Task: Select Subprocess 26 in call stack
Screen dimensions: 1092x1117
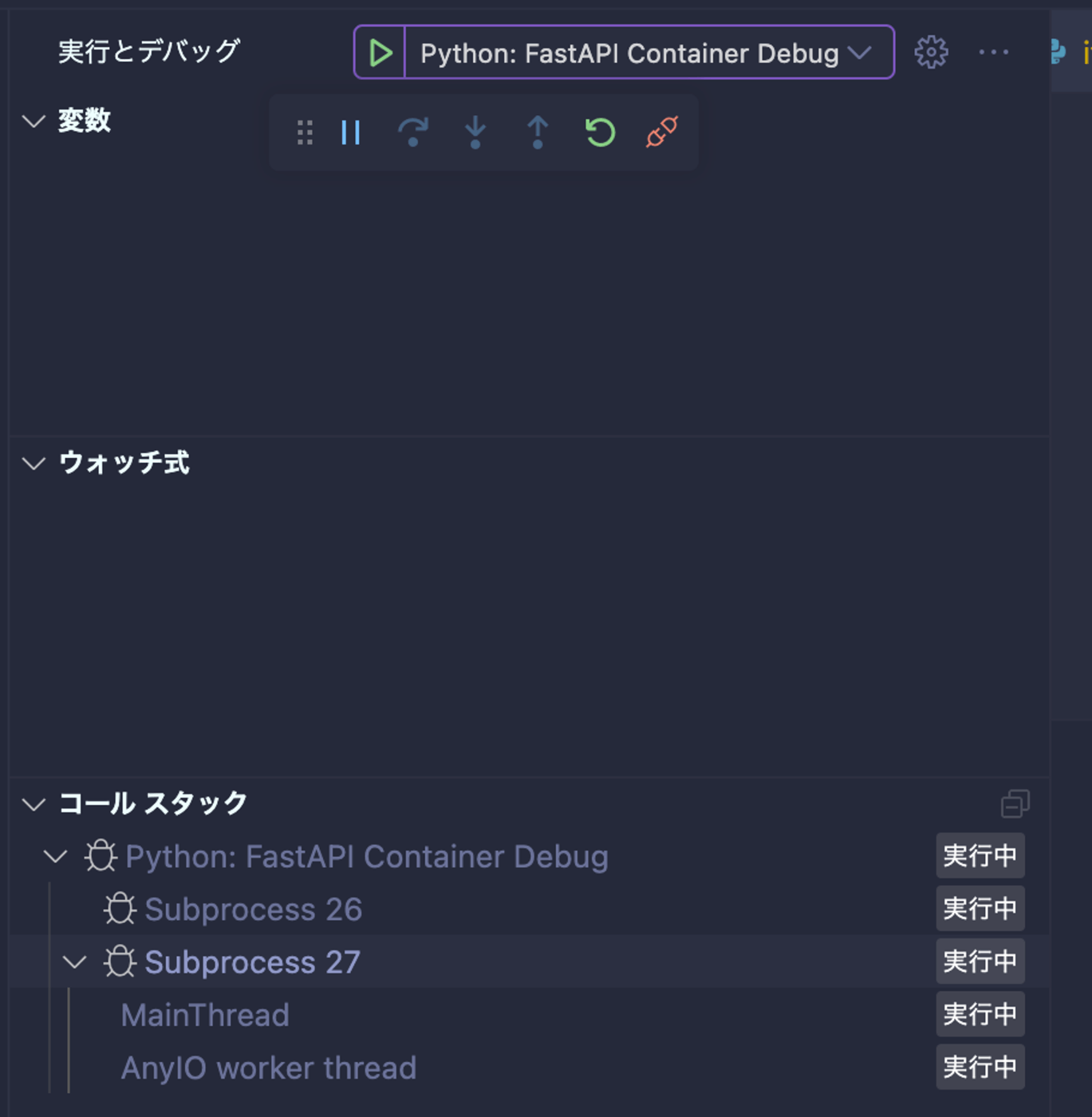Action: pyautogui.click(x=253, y=910)
